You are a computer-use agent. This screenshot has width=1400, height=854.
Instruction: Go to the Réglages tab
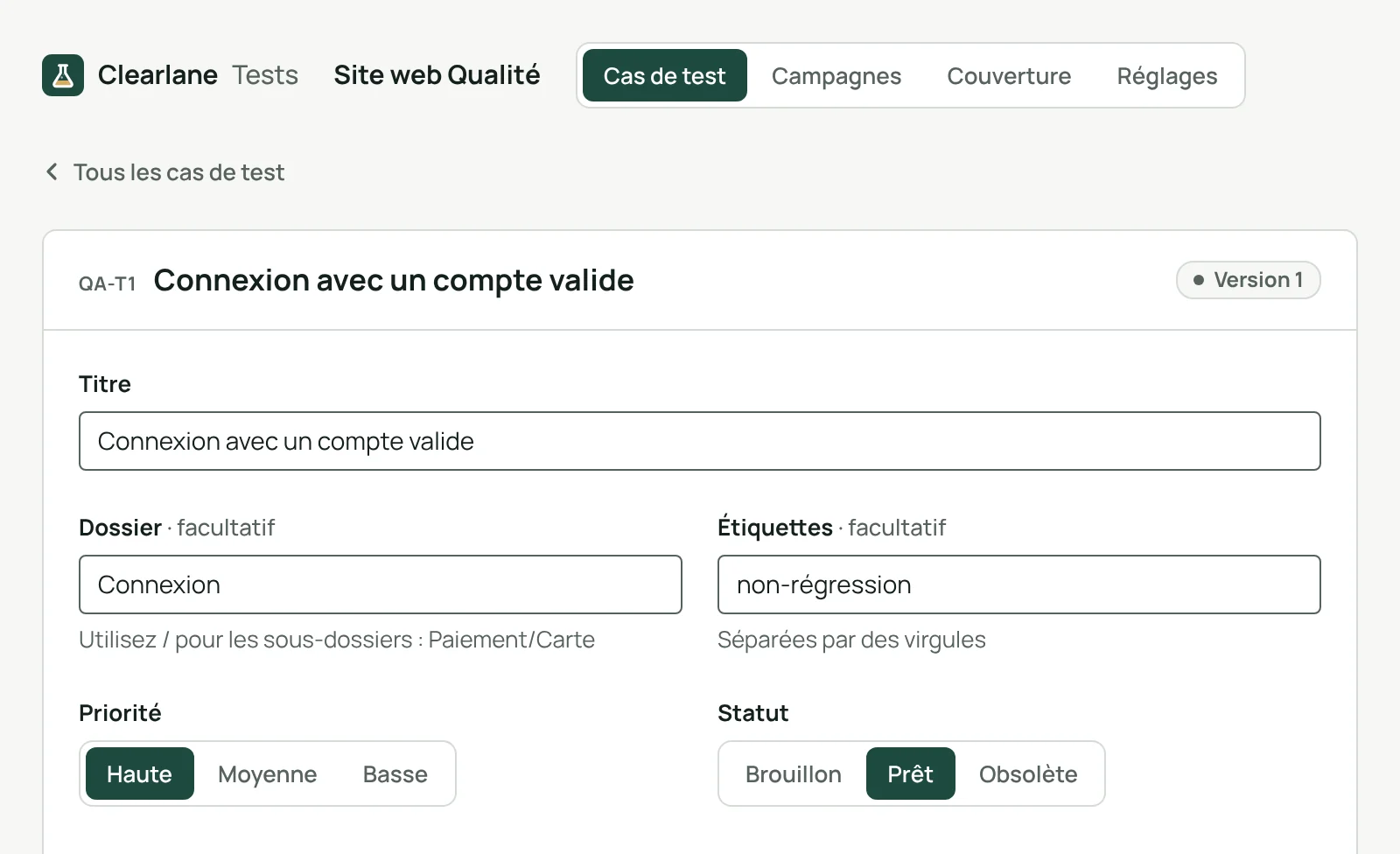[x=1167, y=75]
